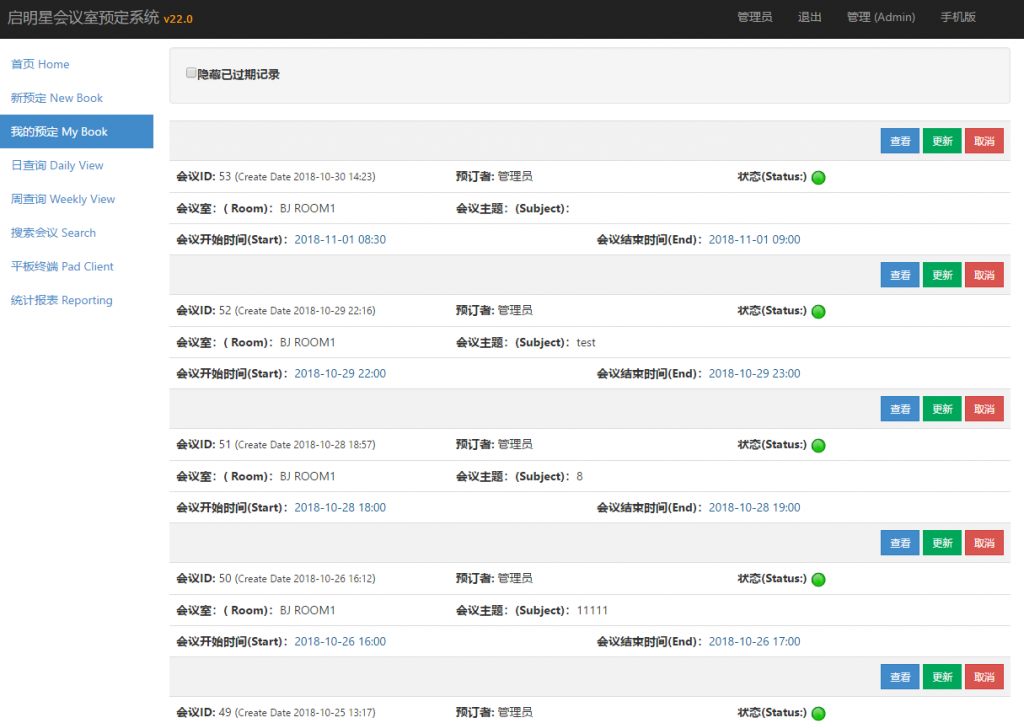
Task: Click end time 2018-10-29 23:00
Action: coord(754,374)
